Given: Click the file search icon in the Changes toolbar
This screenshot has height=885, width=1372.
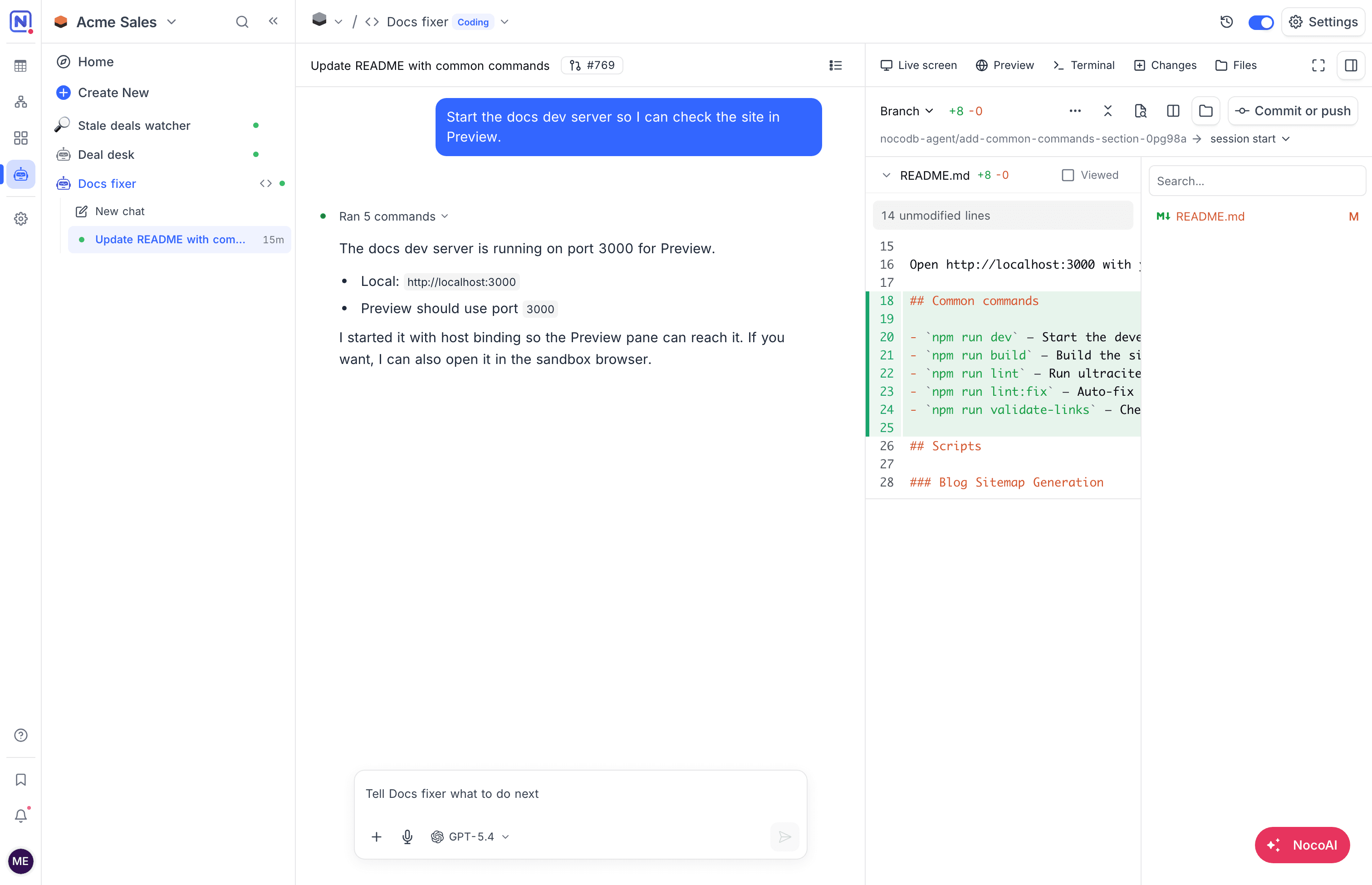Looking at the screenshot, I should click(x=1141, y=111).
